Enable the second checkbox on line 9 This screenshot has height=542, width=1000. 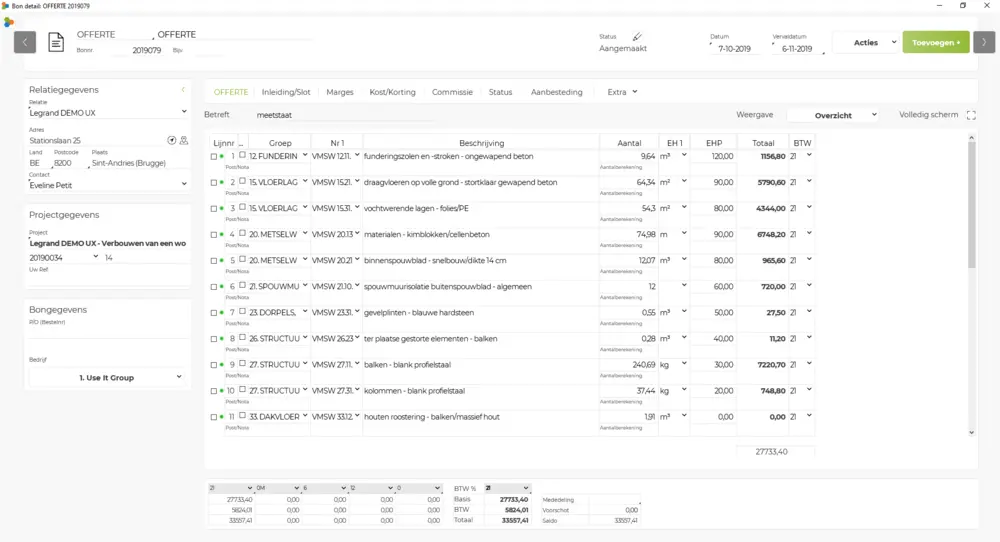[242, 363]
